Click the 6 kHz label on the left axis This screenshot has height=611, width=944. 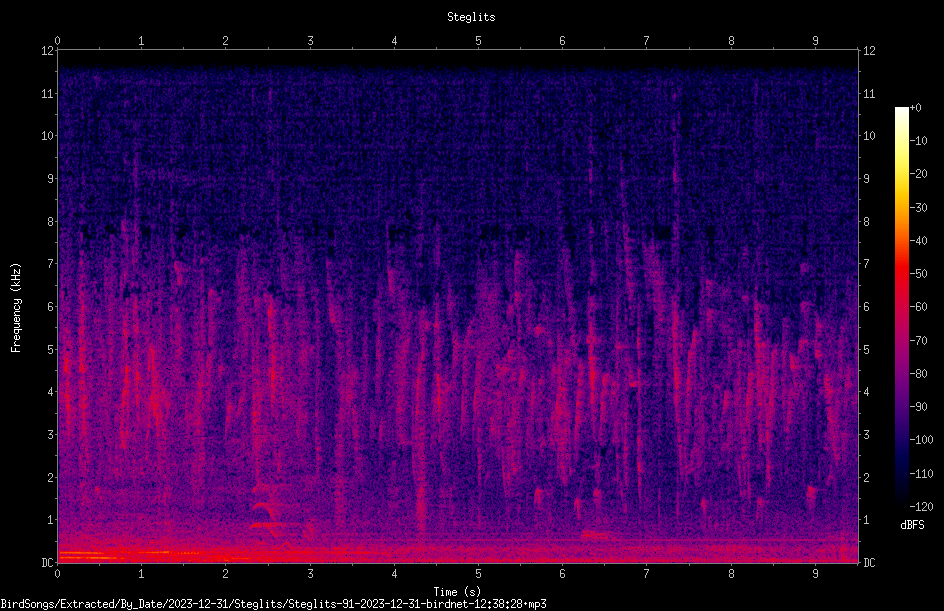pyautogui.click(x=51, y=306)
